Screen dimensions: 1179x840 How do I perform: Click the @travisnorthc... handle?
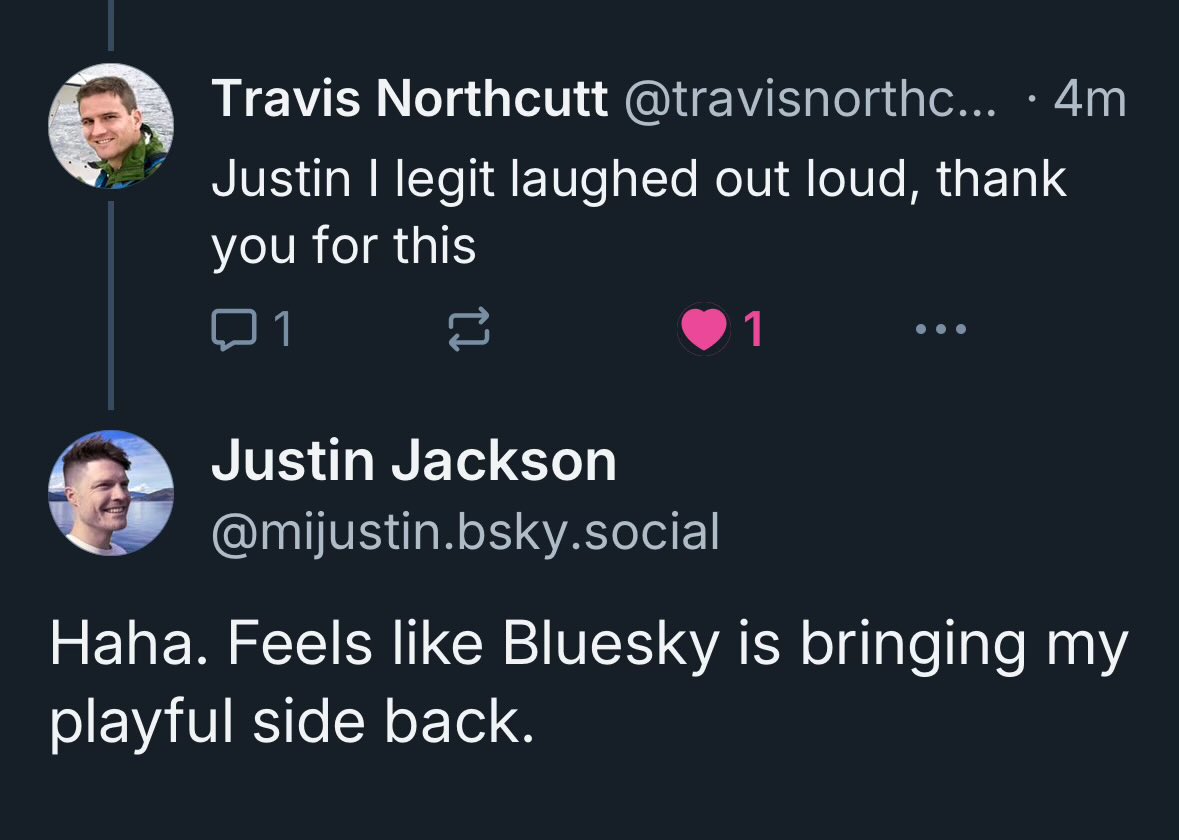pyautogui.click(x=810, y=98)
